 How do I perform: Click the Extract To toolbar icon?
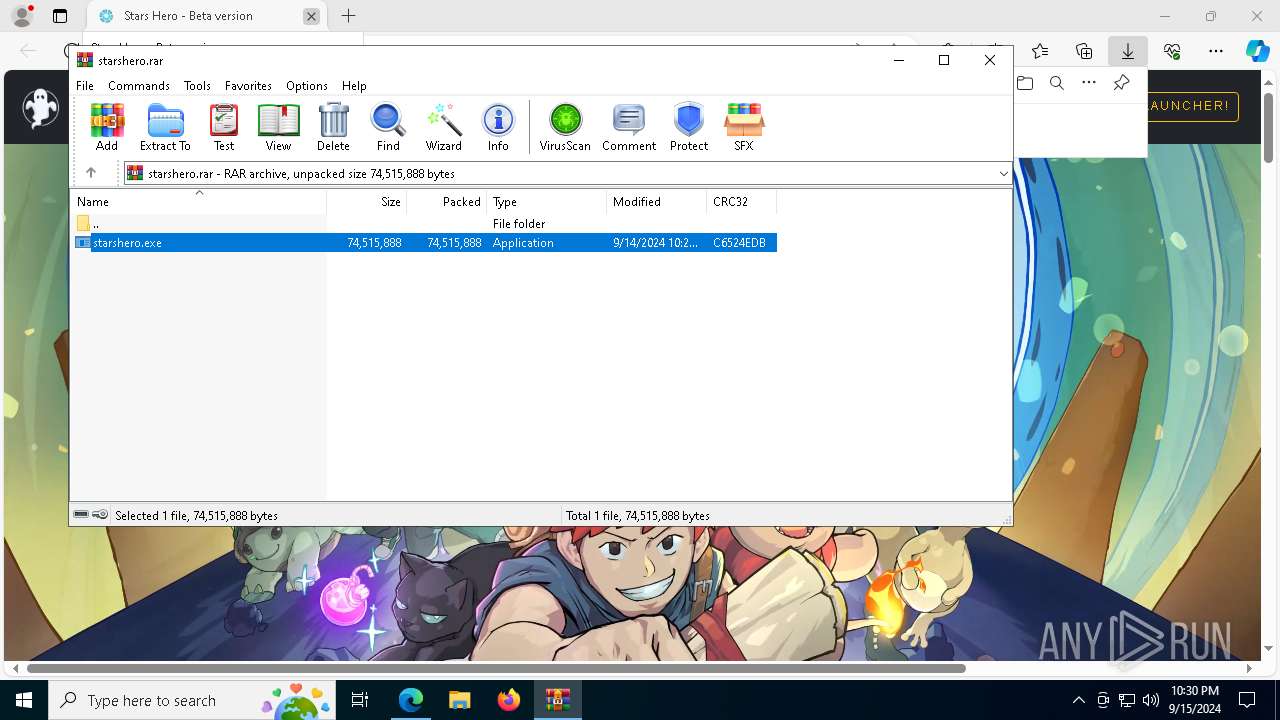tap(165, 127)
